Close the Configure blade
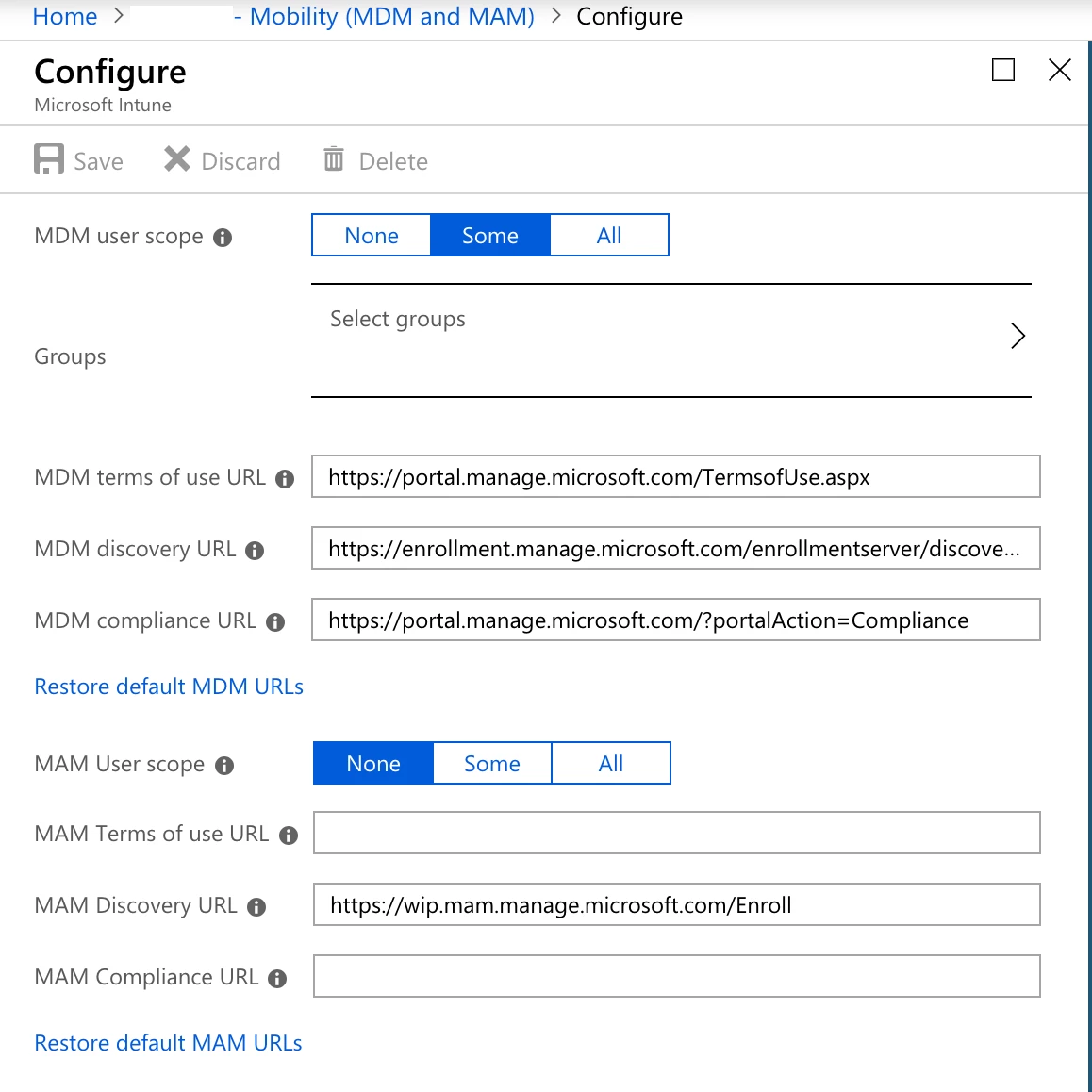 click(x=1060, y=70)
